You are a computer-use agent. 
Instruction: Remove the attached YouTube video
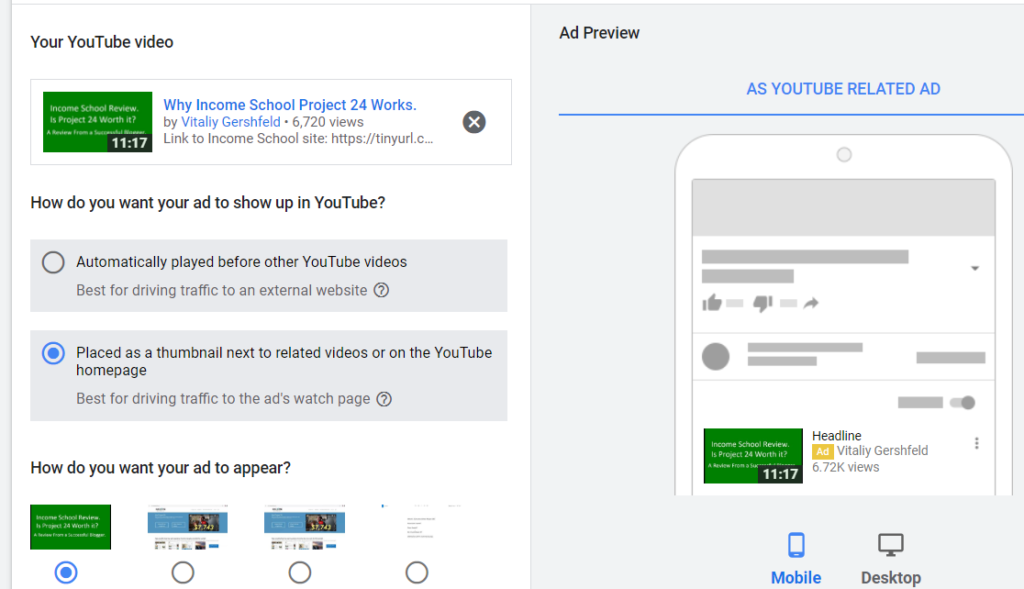474,122
